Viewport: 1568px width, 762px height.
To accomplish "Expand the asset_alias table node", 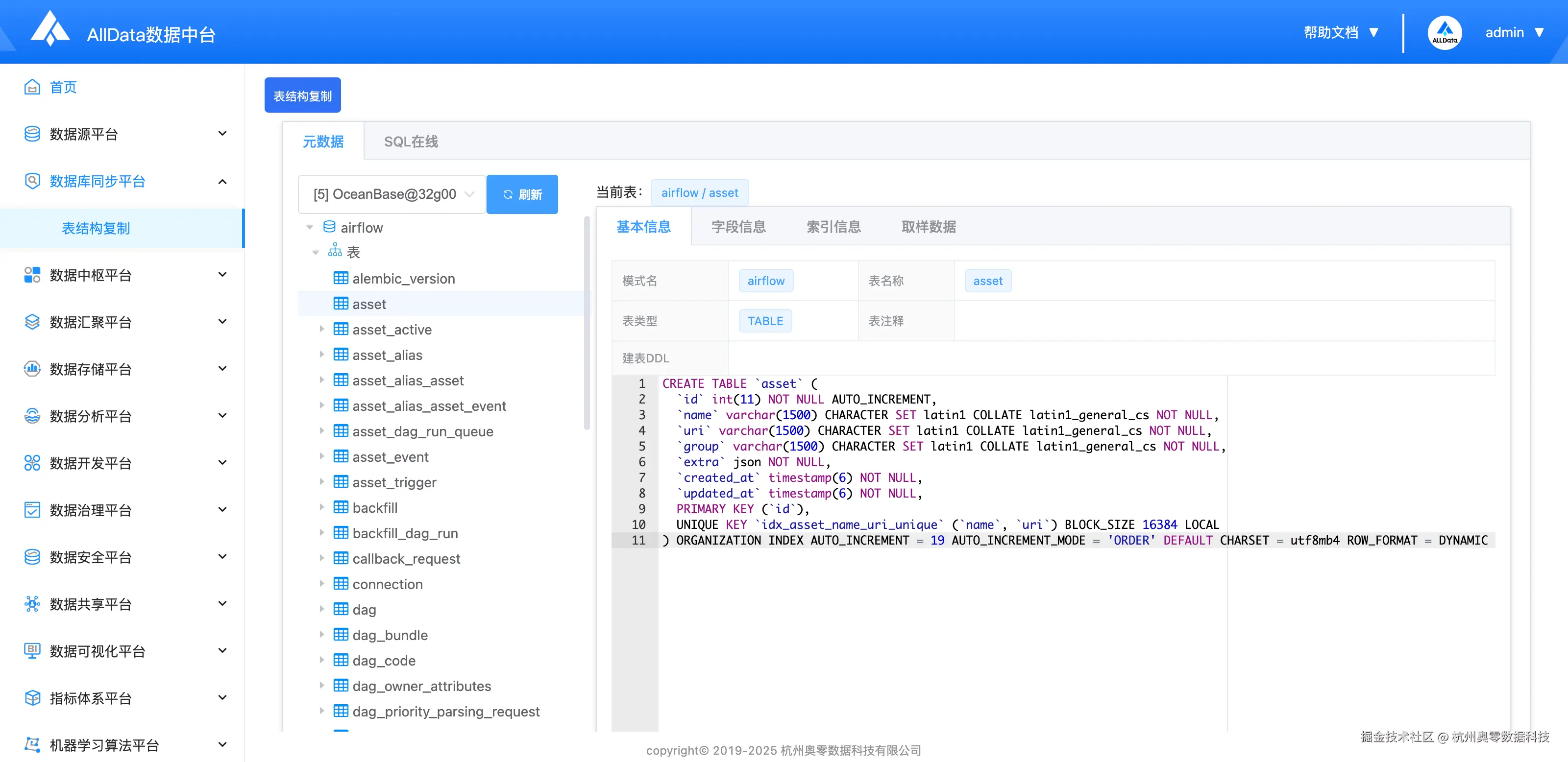I will (321, 355).
